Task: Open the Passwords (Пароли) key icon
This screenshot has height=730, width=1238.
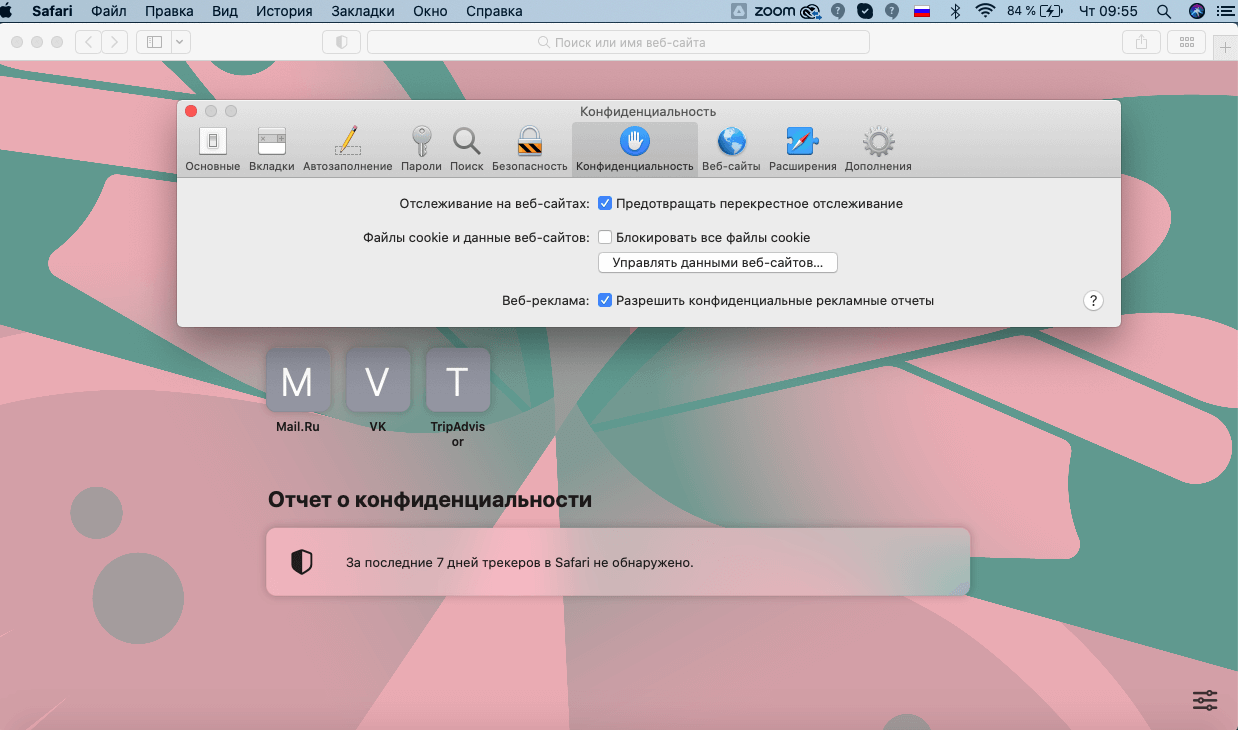Action: [421, 142]
